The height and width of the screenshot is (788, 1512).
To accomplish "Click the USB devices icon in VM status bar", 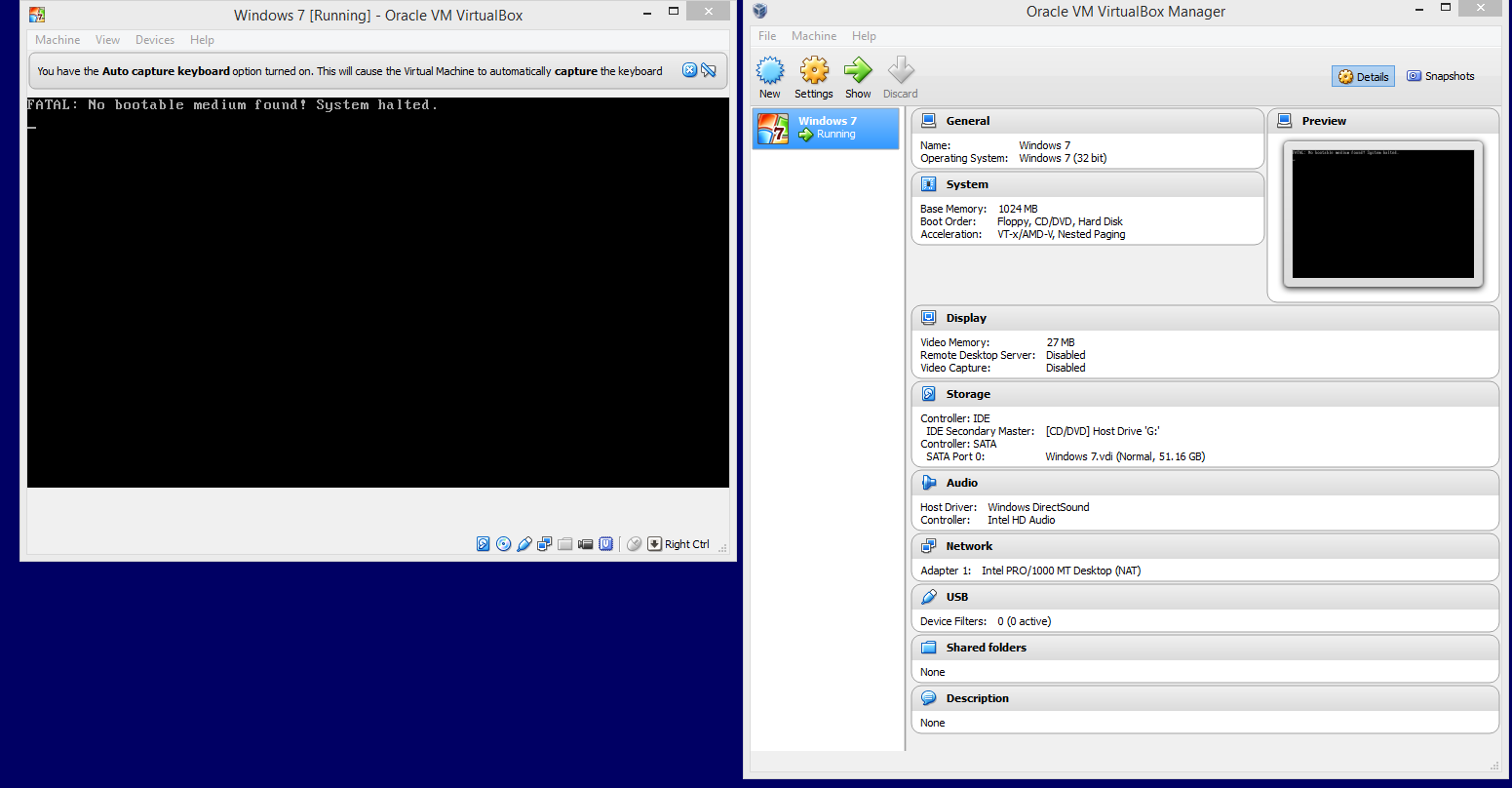I will pyautogui.click(x=524, y=544).
